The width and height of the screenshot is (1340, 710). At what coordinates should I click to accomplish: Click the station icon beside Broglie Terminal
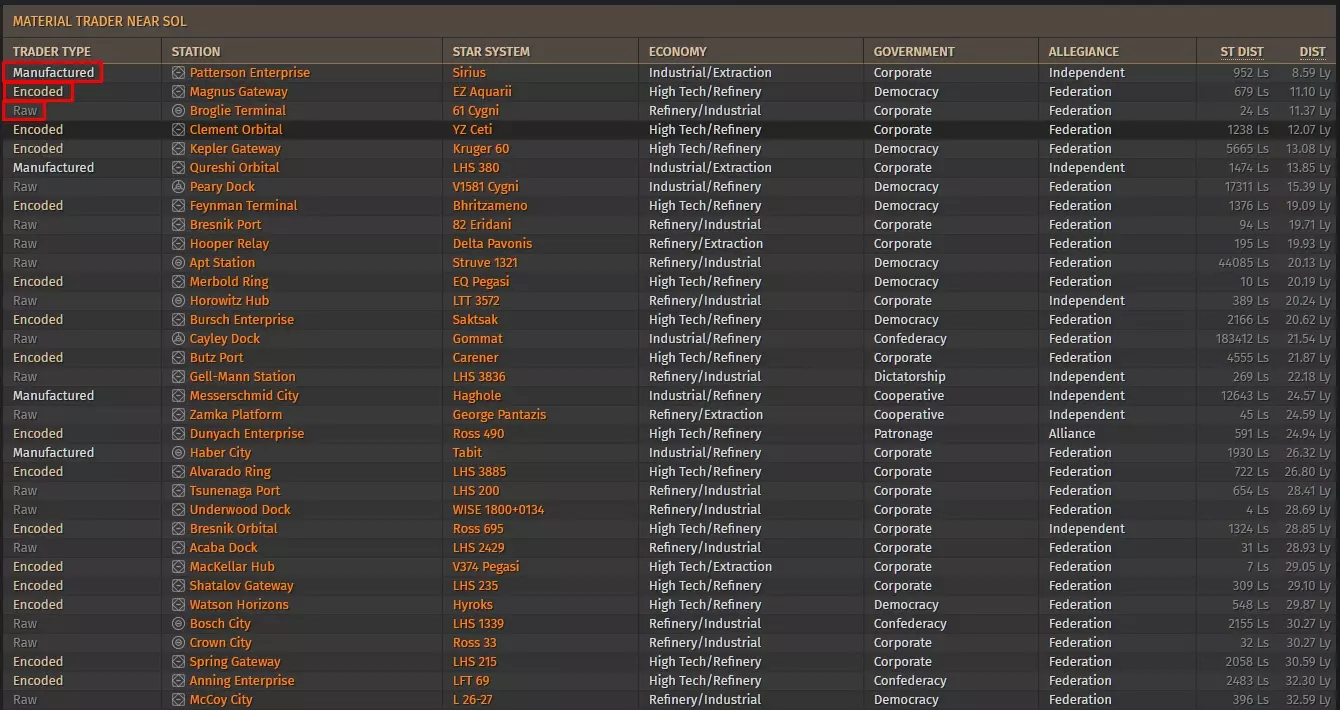[x=178, y=111]
